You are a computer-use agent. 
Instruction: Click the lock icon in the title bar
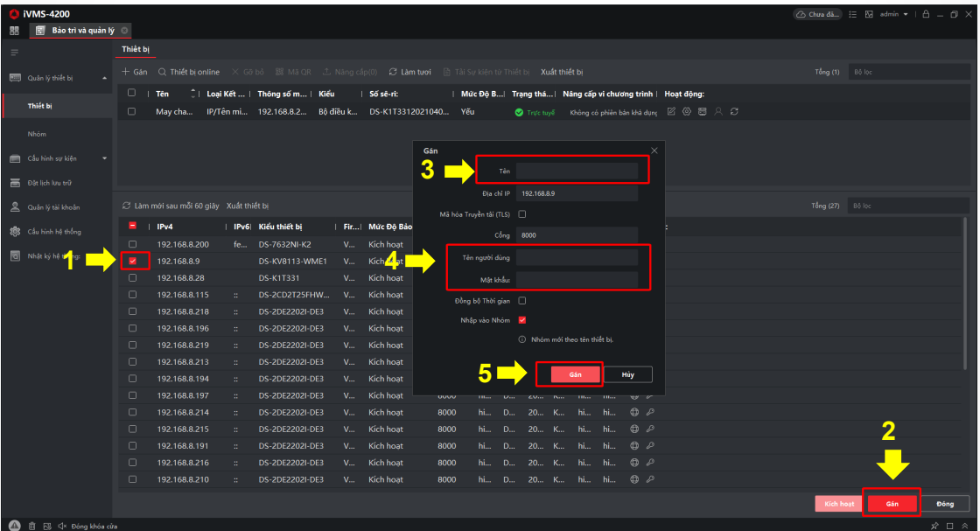(926, 14)
